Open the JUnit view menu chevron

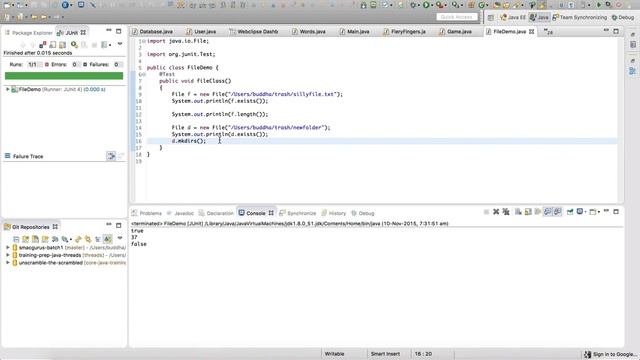[120, 44]
